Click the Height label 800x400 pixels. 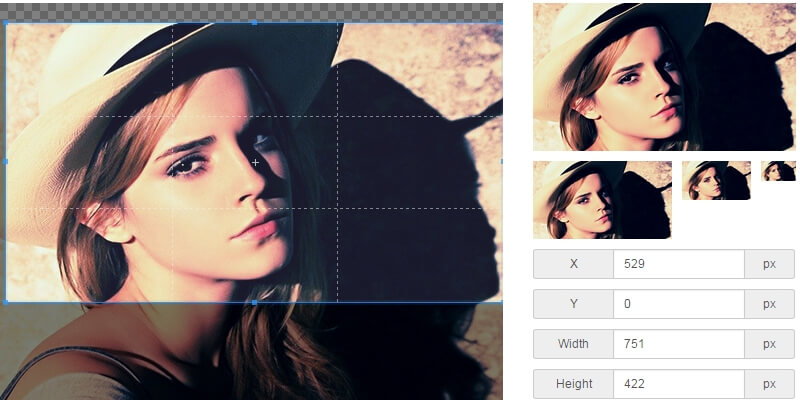pyautogui.click(x=573, y=384)
